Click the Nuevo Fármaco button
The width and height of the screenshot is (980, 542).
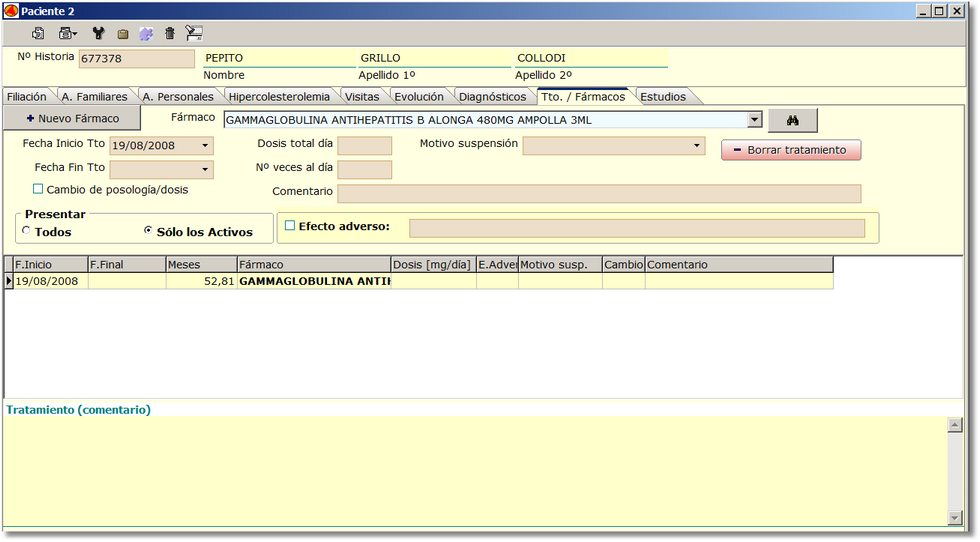72,118
